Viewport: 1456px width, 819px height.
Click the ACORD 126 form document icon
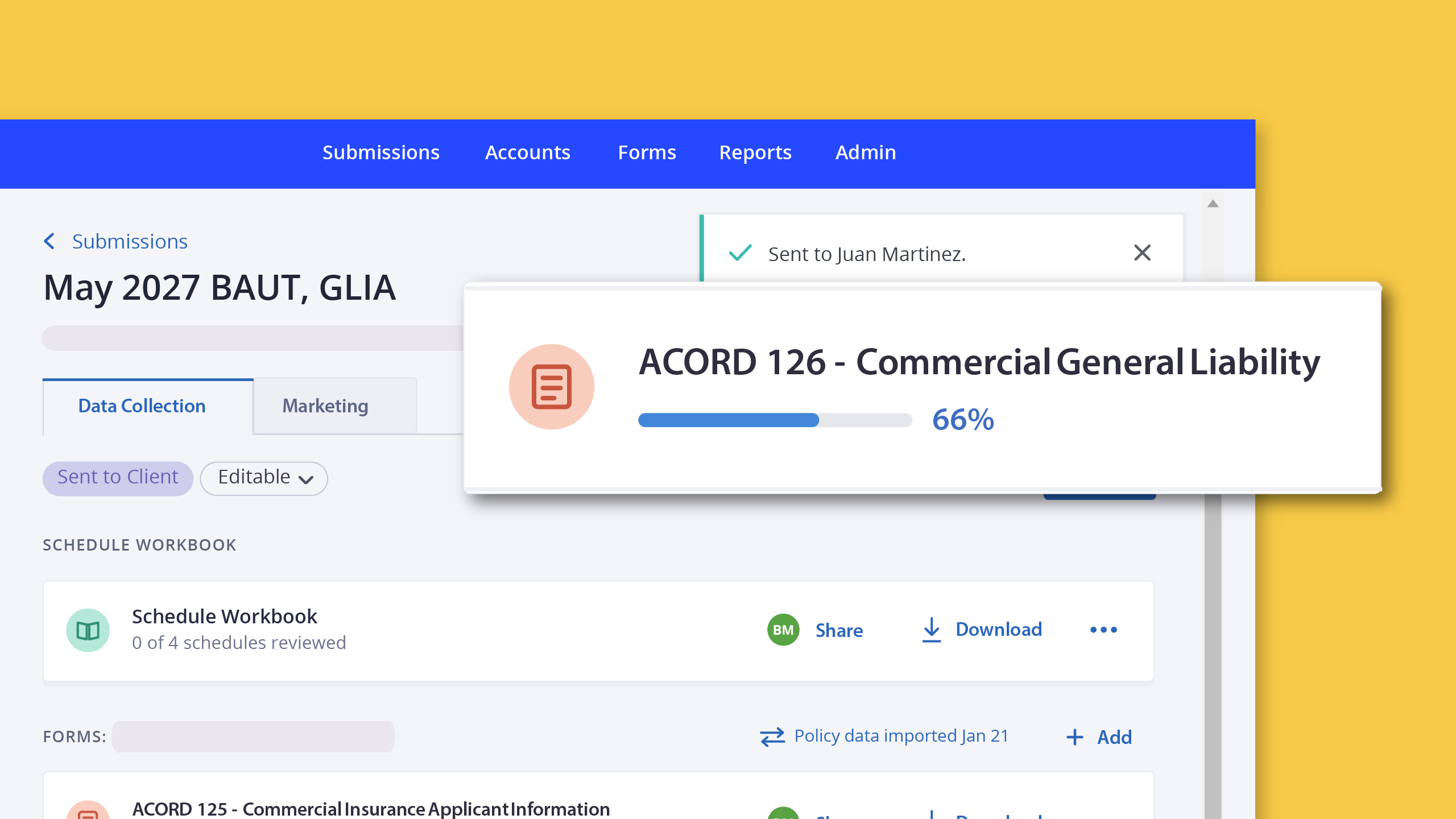(x=552, y=387)
